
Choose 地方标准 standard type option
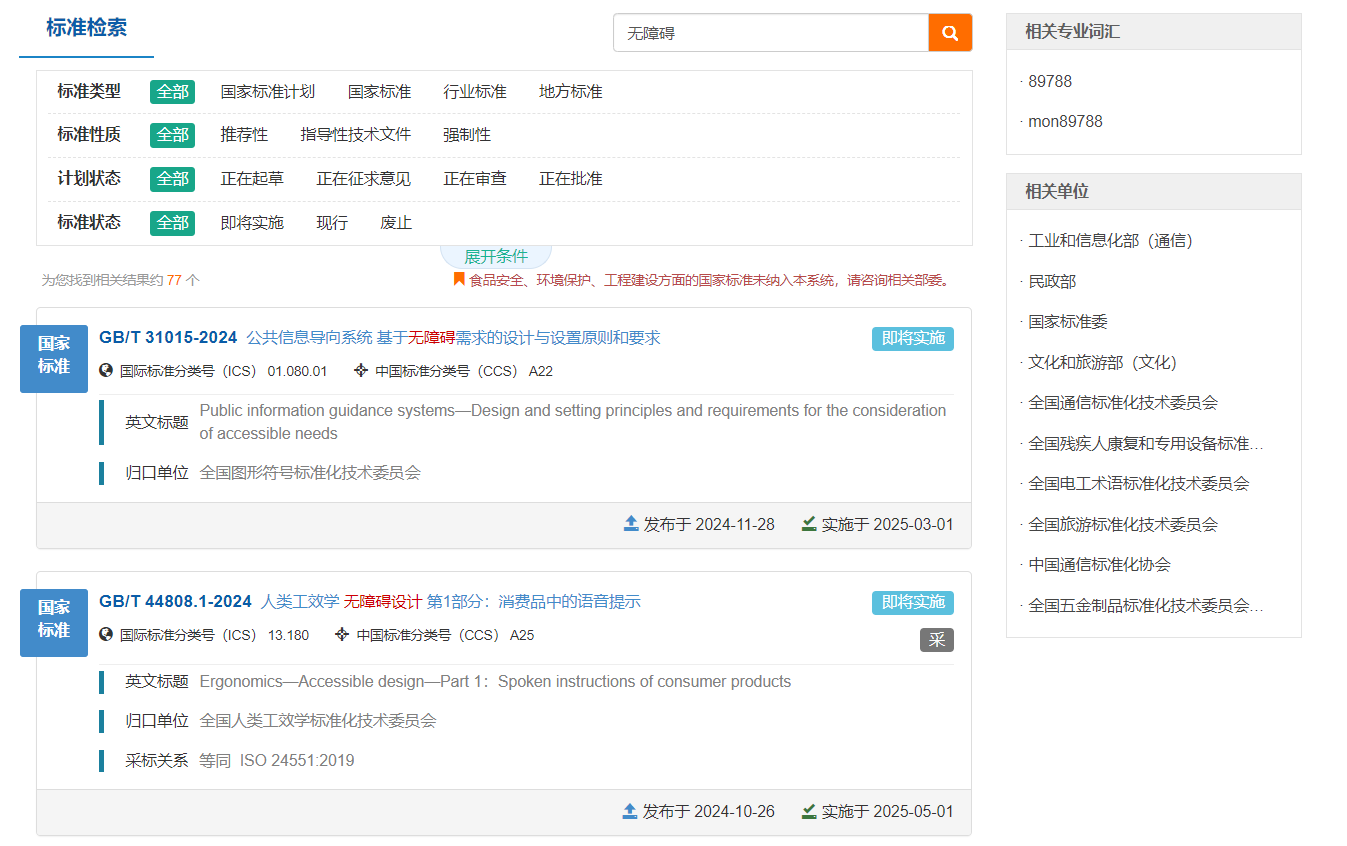coord(570,92)
